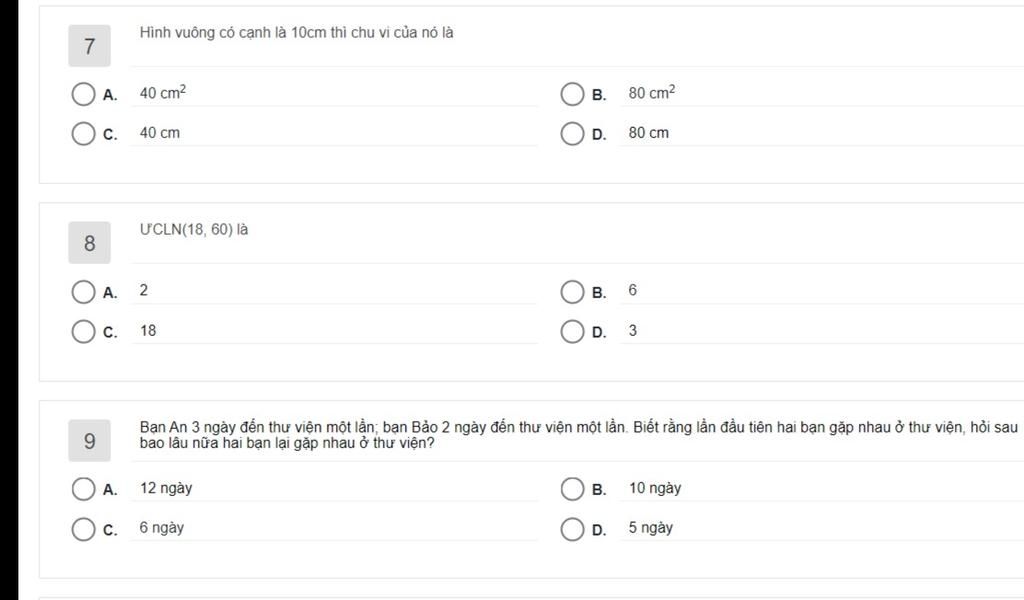Select option C 6 ngày in question 9
Viewport: 1024px width, 600px height.
pyautogui.click(x=83, y=529)
